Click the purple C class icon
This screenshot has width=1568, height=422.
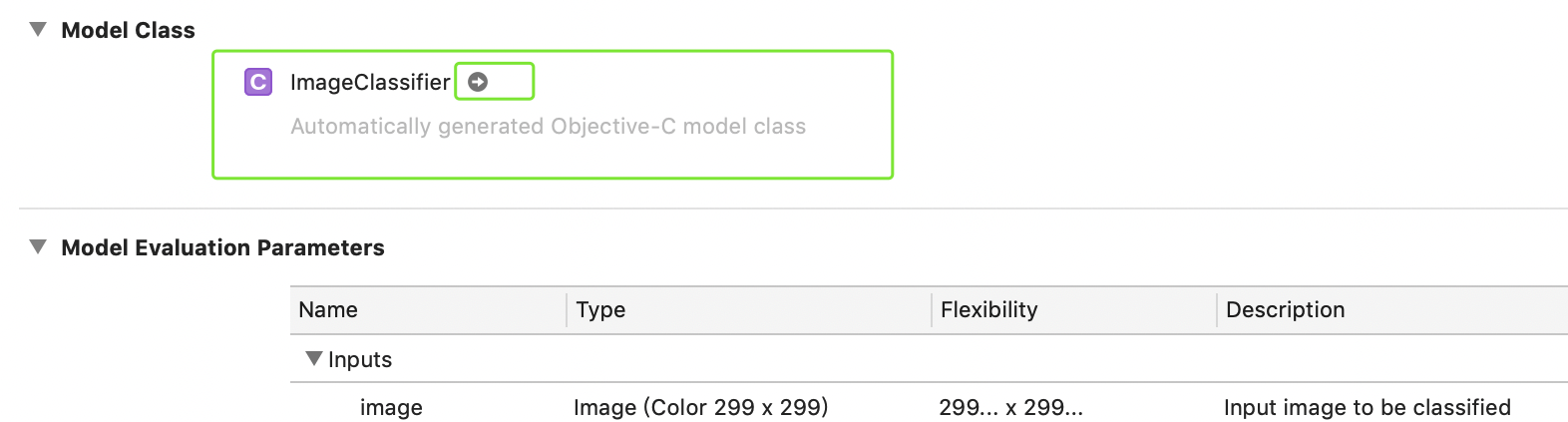click(x=258, y=82)
